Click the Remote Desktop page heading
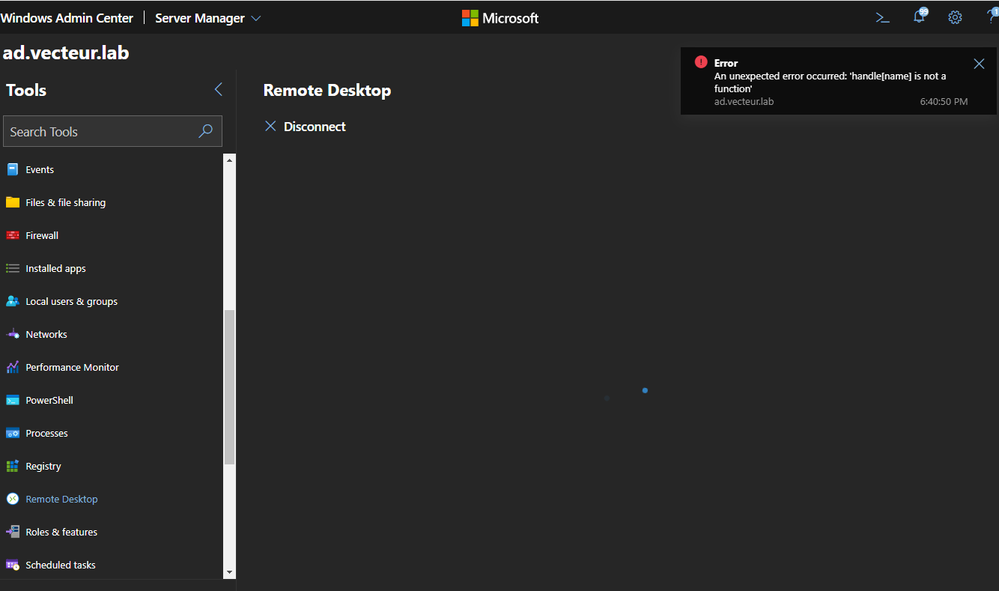 point(327,90)
